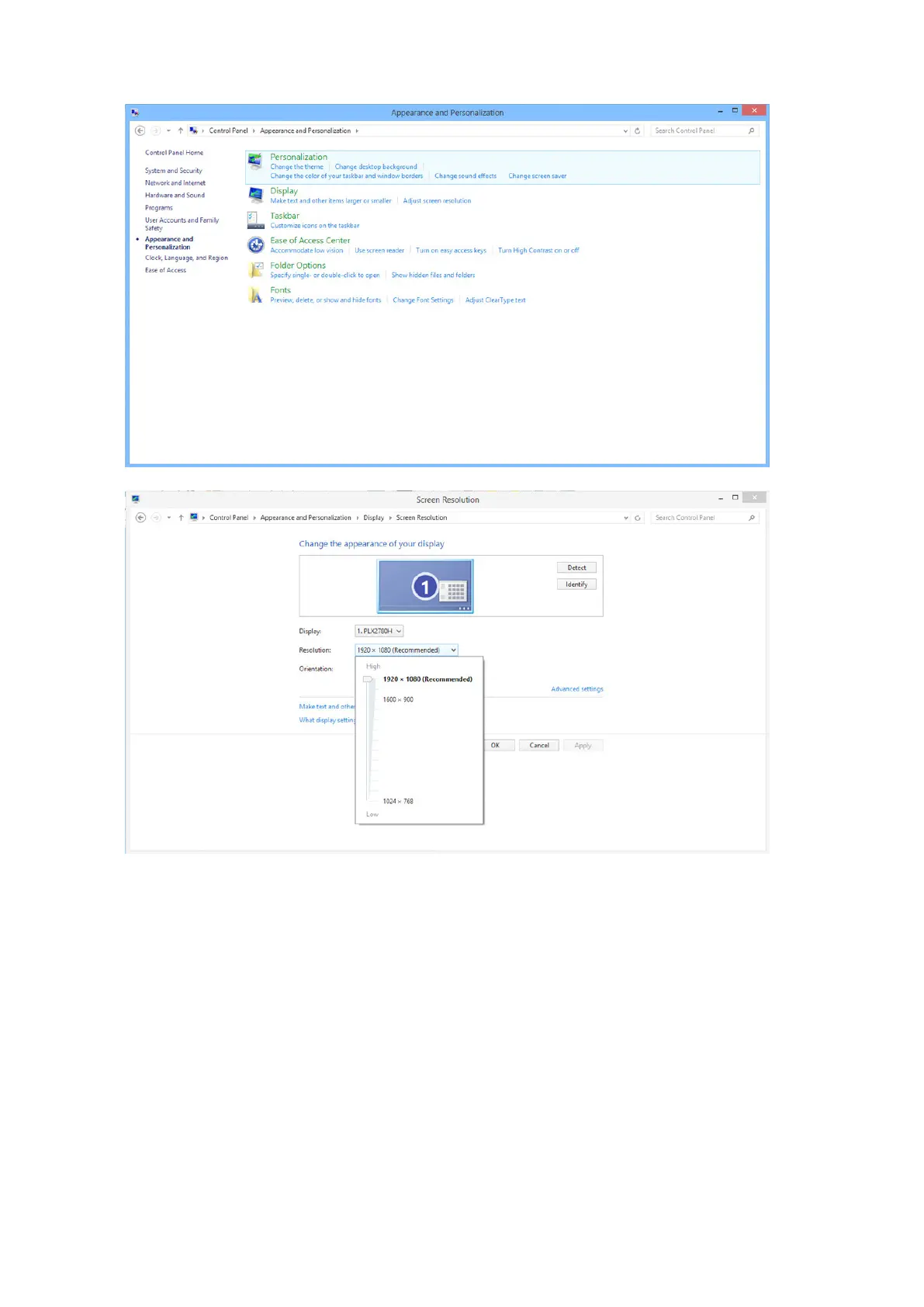Screen dimensions: 924x1307
Task: Click the Taskbar category icon
Action: (255, 220)
